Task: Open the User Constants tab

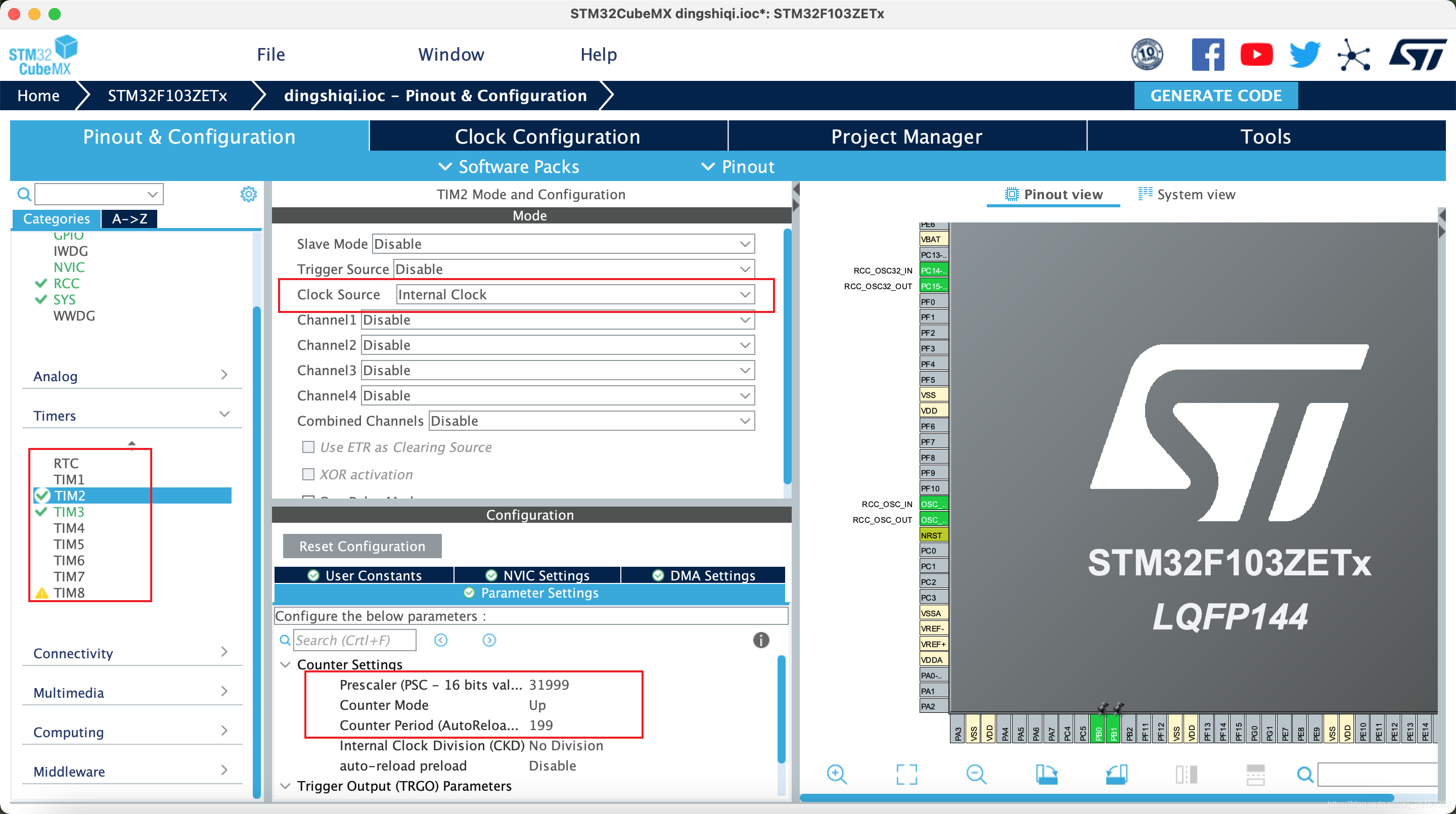Action: [x=364, y=575]
